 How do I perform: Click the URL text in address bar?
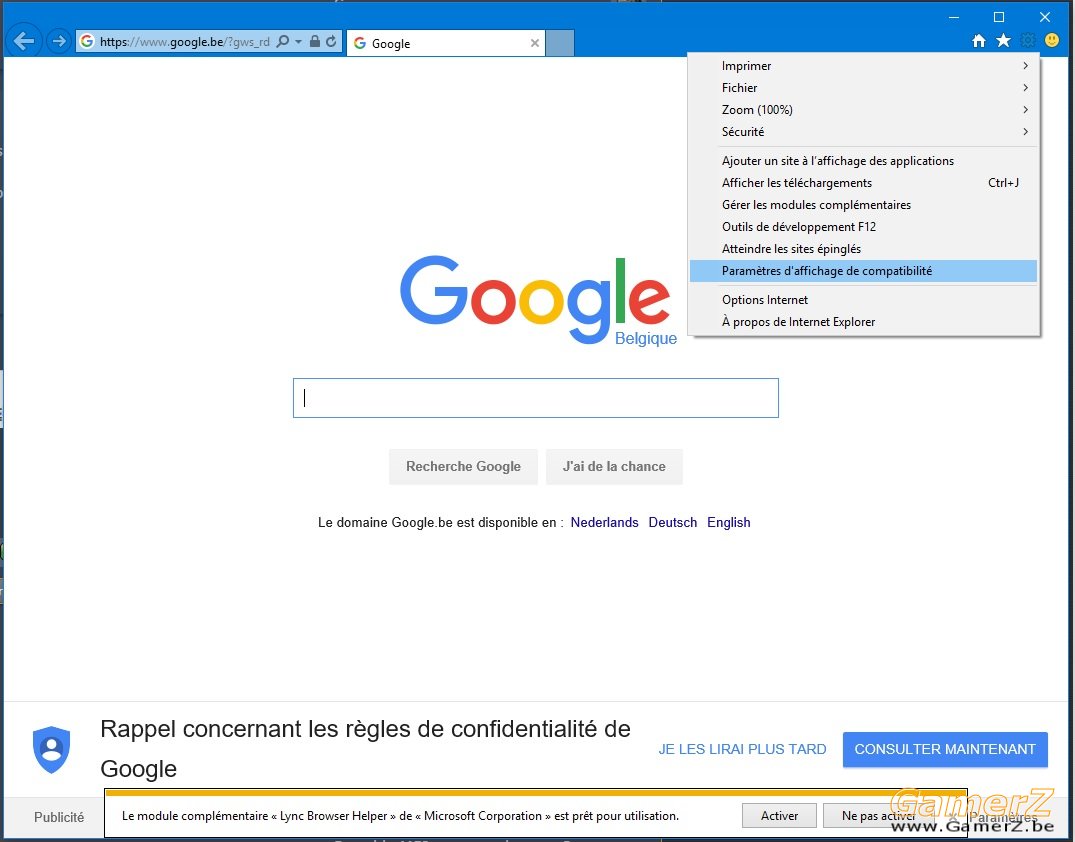tap(185, 42)
